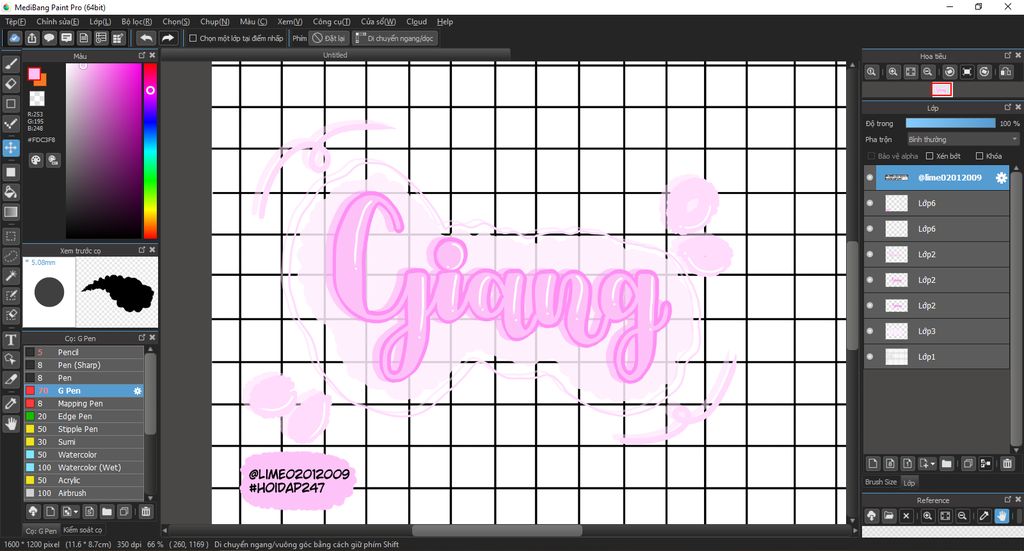Toggle 'Di chuyển ngang/dọc' option

394,39
